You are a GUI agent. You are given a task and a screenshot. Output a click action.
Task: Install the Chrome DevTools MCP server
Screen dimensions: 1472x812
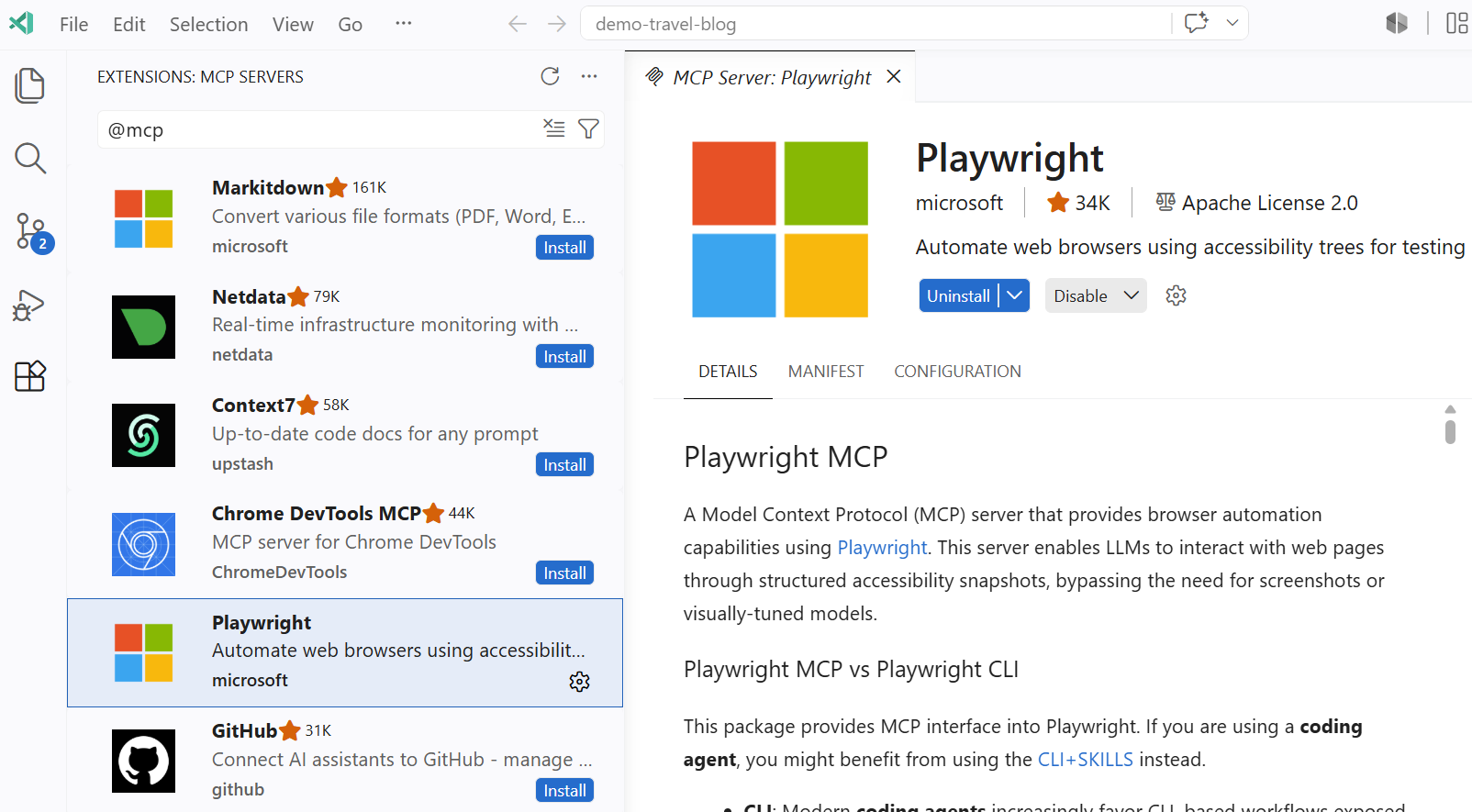pyautogui.click(x=564, y=573)
